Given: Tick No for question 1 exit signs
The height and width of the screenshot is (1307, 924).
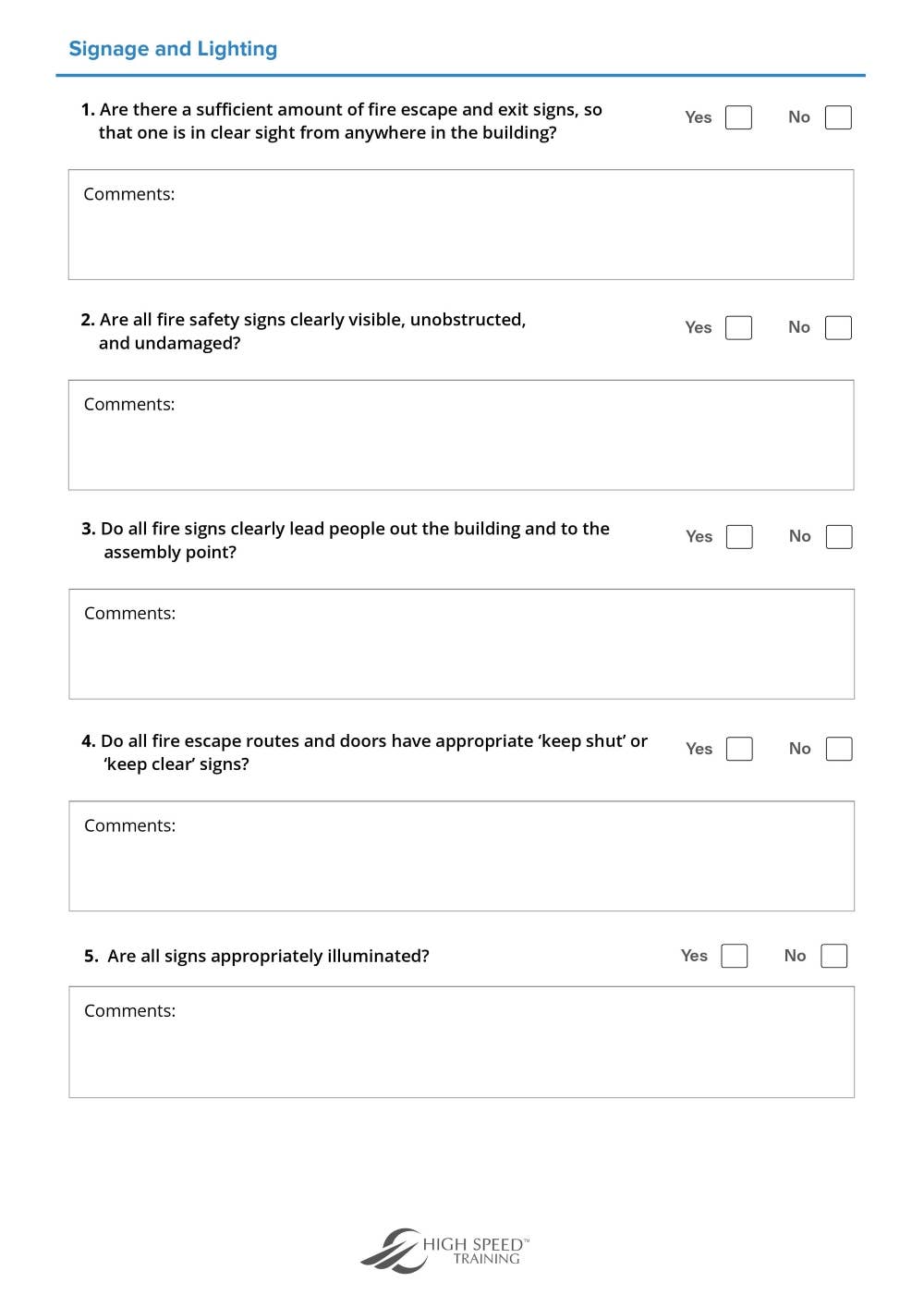Looking at the screenshot, I should tap(838, 117).
